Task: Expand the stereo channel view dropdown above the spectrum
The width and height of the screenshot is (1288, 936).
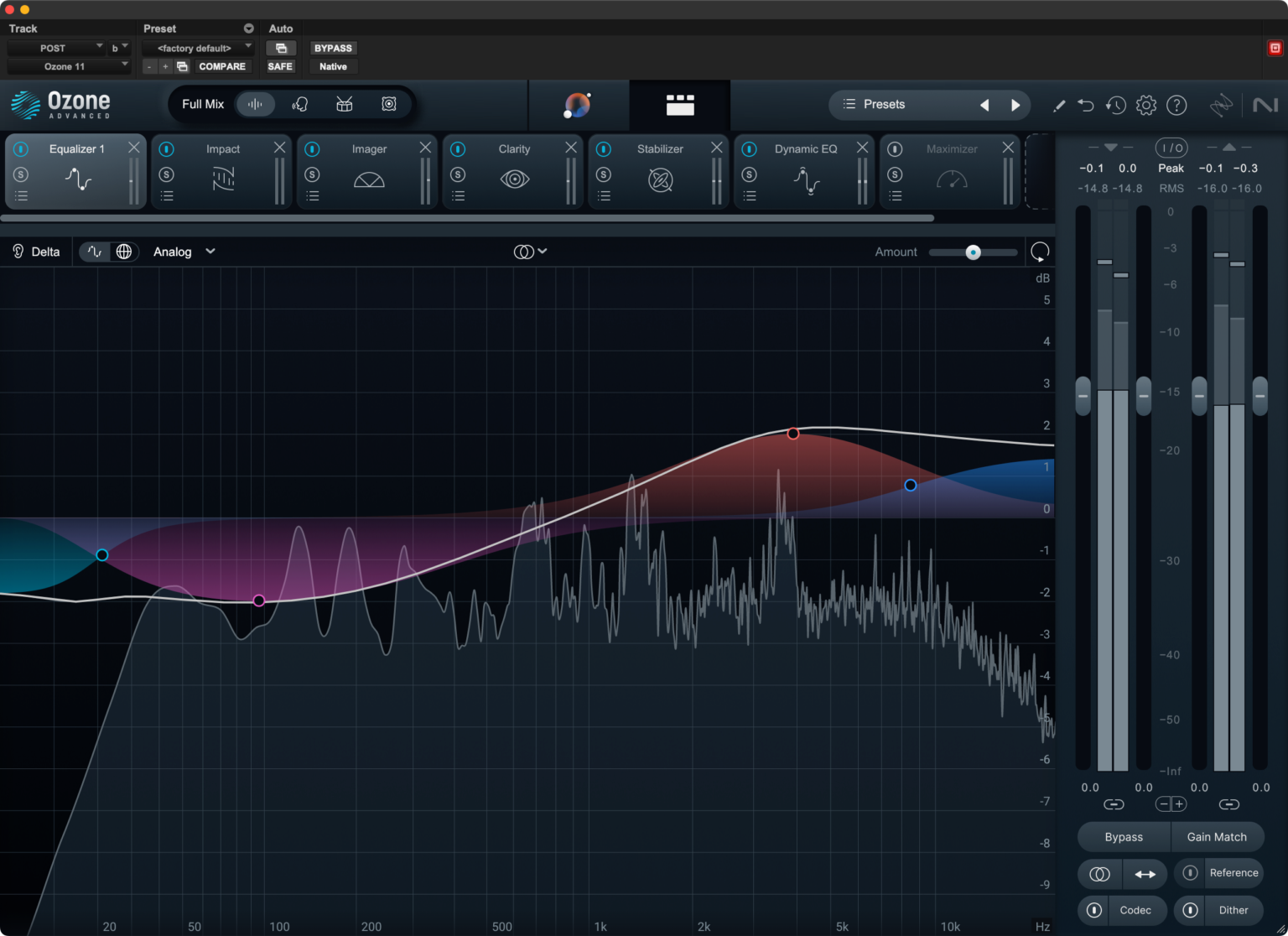Action: click(x=530, y=251)
